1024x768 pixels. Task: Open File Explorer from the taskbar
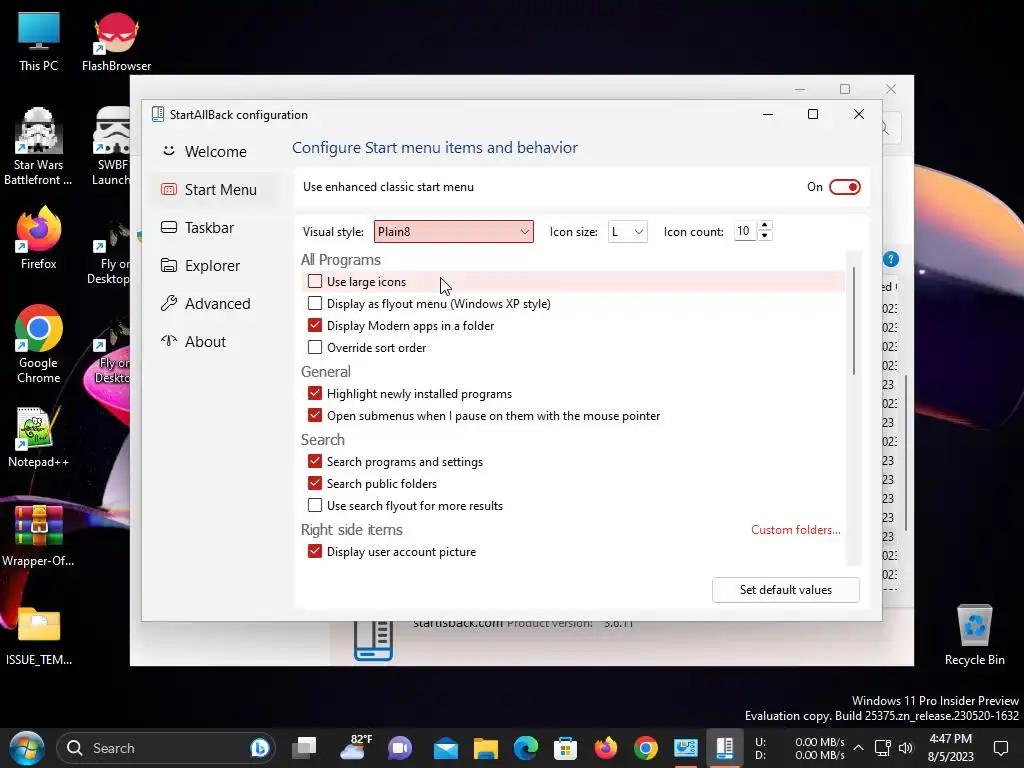(486, 748)
